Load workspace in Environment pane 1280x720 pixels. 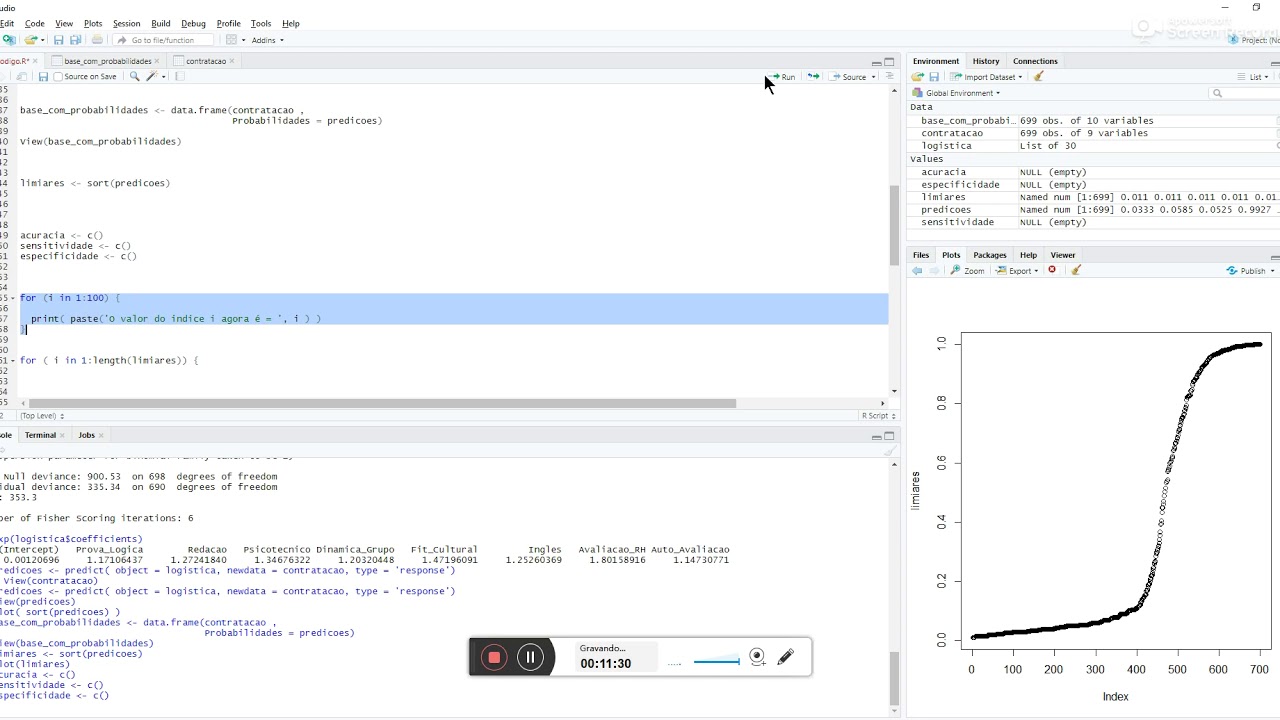point(917,77)
